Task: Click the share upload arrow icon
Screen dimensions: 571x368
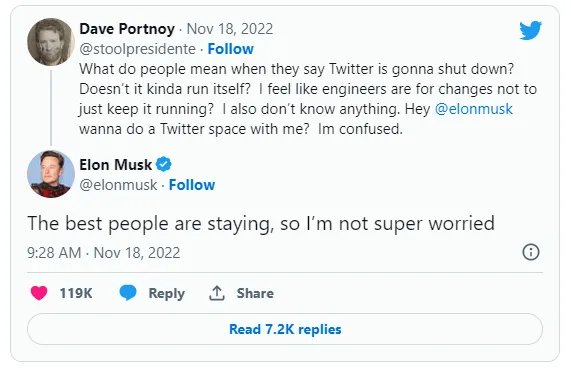Action: [x=217, y=293]
